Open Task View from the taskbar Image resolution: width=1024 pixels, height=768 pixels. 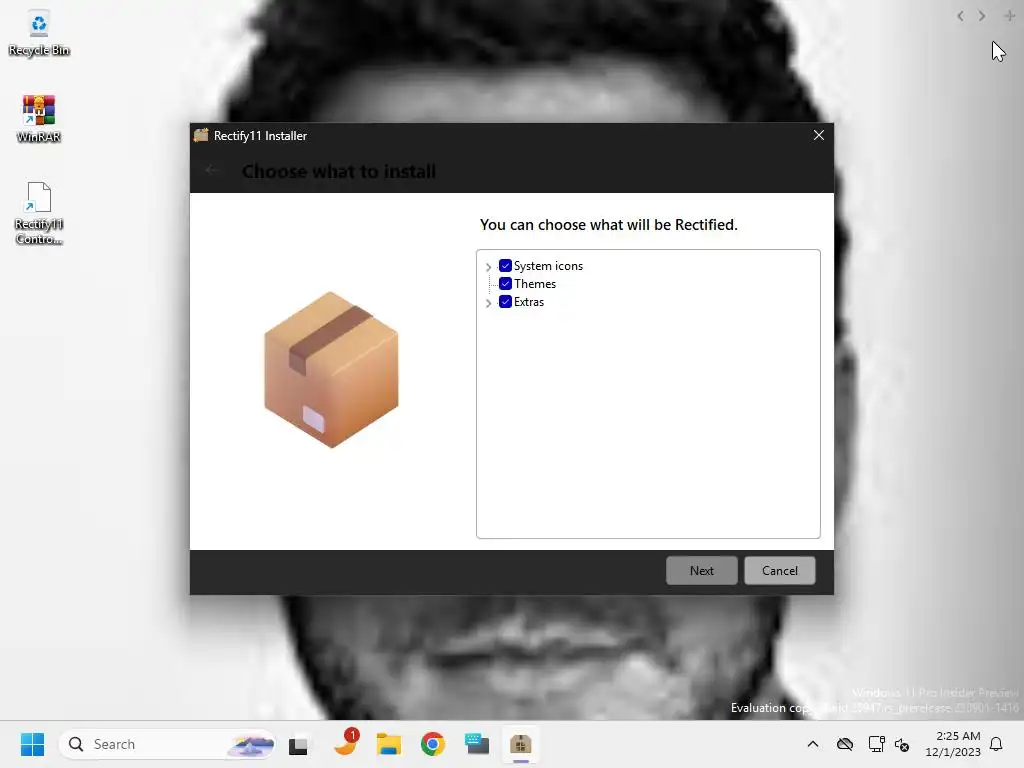[x=298, y=744]
